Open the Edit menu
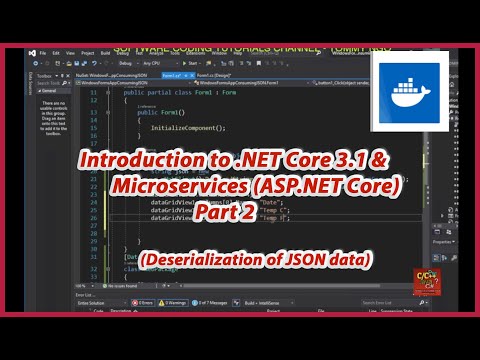Viewport: 480px width, 360px height. (x=56, y=53)
